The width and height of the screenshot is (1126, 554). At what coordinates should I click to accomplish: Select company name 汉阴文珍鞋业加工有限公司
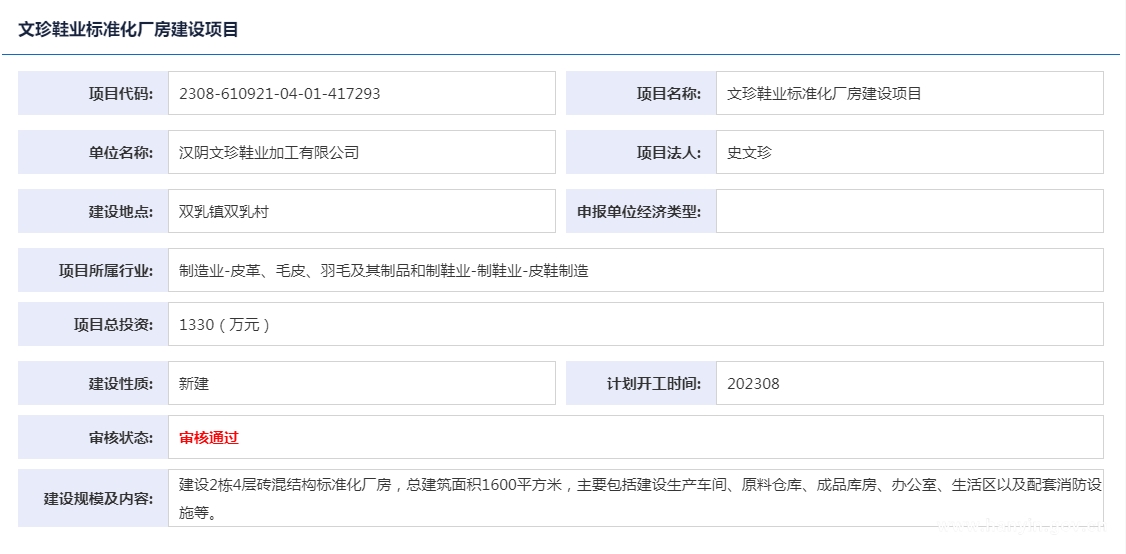point(269,152)
